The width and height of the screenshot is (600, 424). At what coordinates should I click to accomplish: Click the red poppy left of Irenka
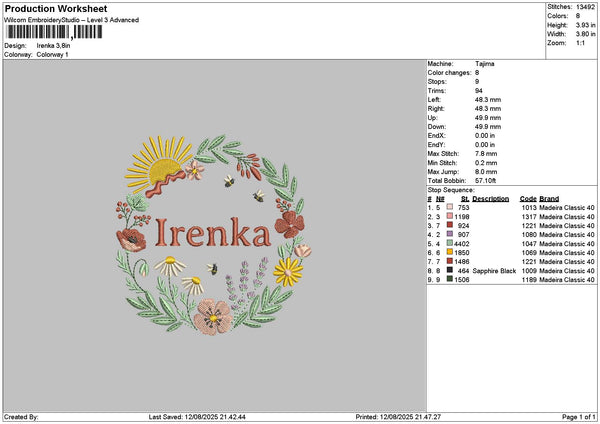point(132,240)
